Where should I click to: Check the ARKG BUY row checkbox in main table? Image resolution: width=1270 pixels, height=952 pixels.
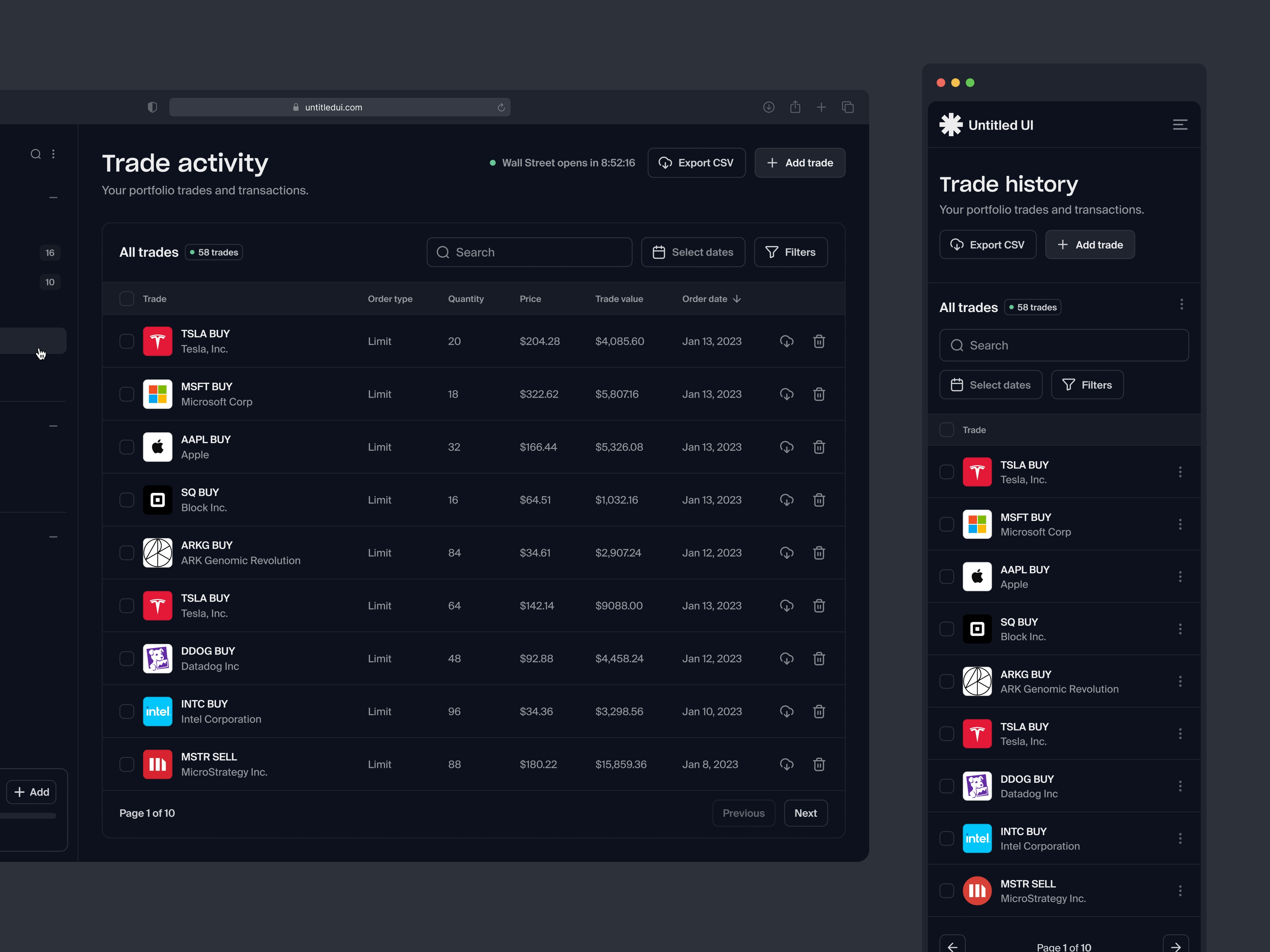[127, 553]
